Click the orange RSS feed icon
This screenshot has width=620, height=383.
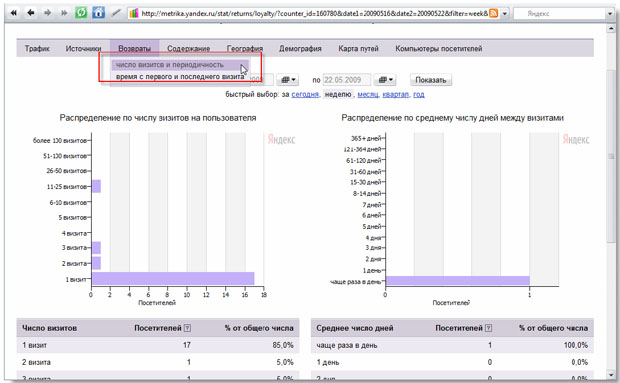[x=493, y=13]
